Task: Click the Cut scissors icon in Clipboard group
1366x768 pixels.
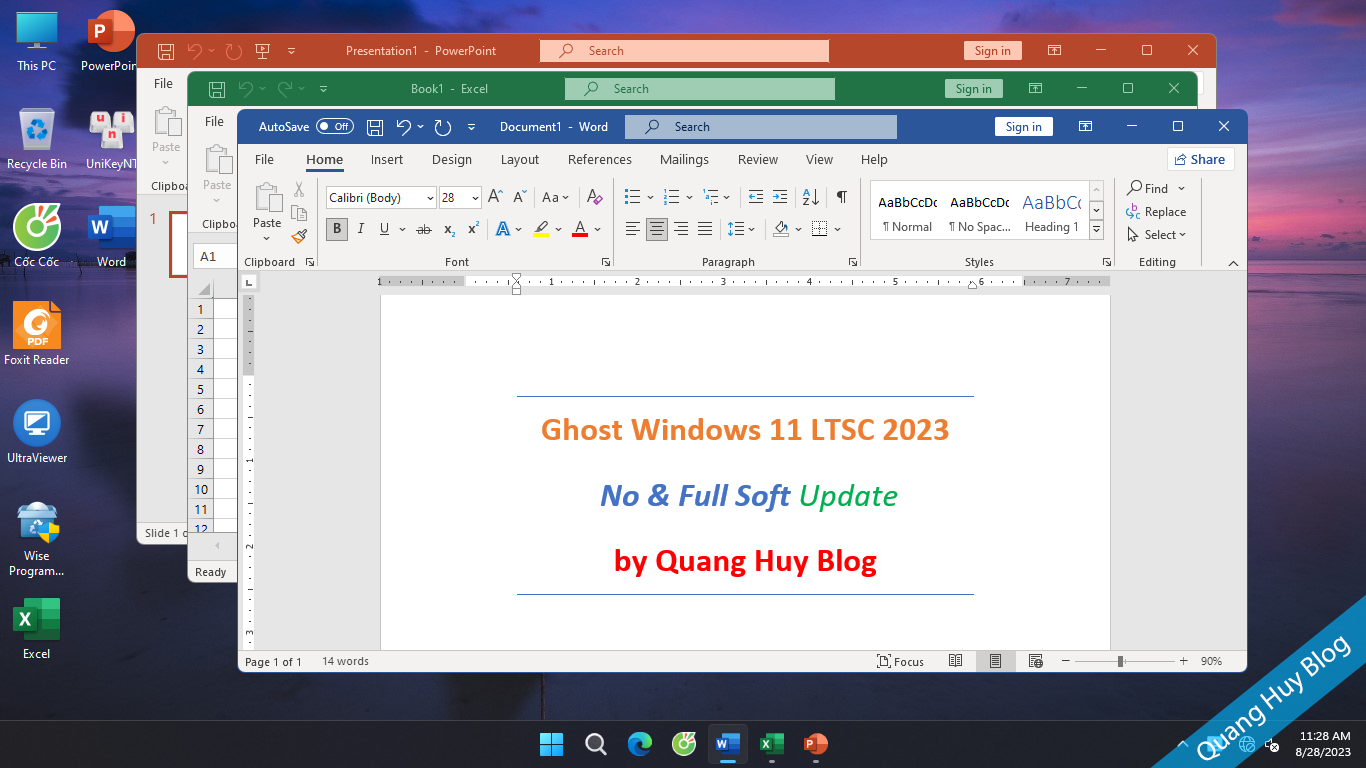Action: pos(298,190)
